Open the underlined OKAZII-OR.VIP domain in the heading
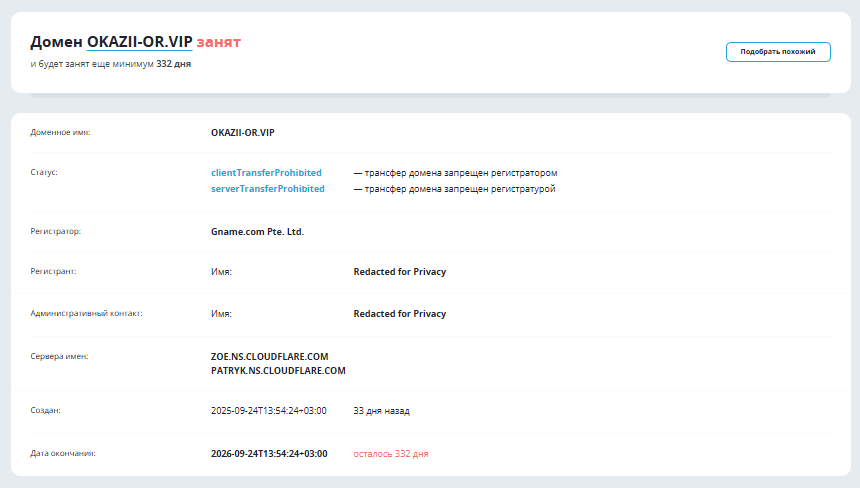This screenshot has width=860, height=488. [x=139, y=42]
